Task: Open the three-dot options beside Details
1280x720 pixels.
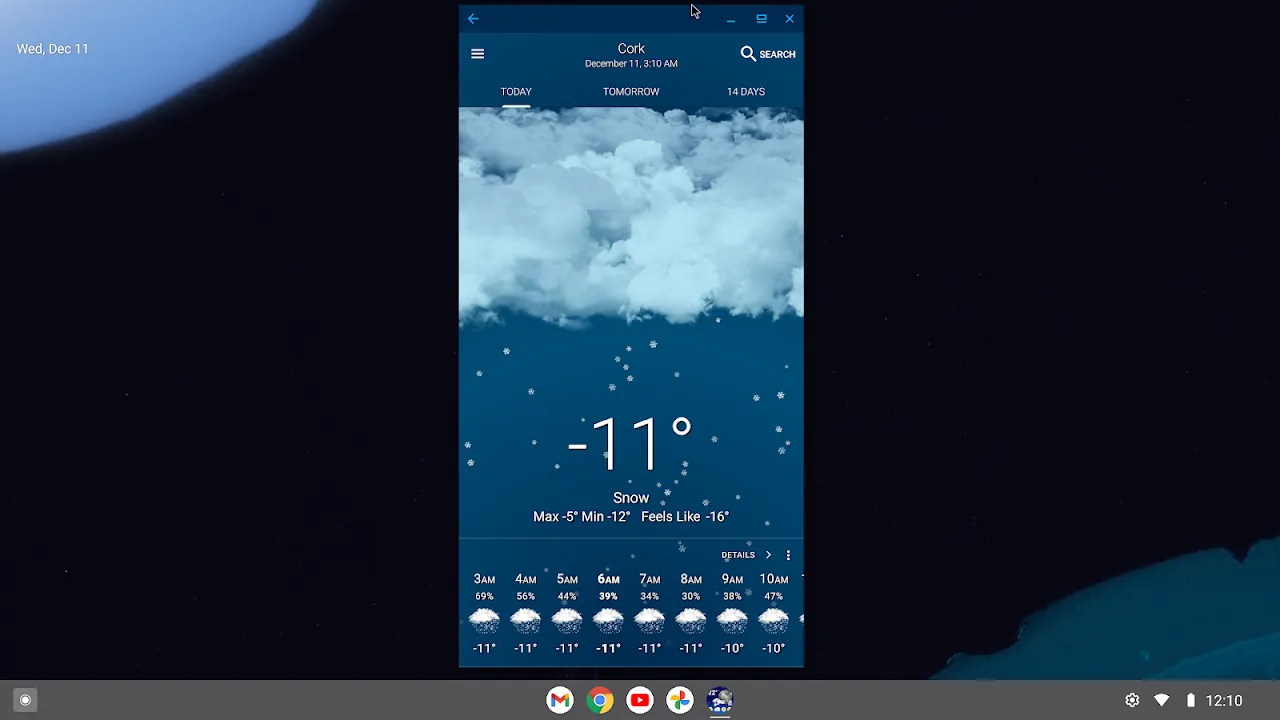Action: tap(788, 555)
